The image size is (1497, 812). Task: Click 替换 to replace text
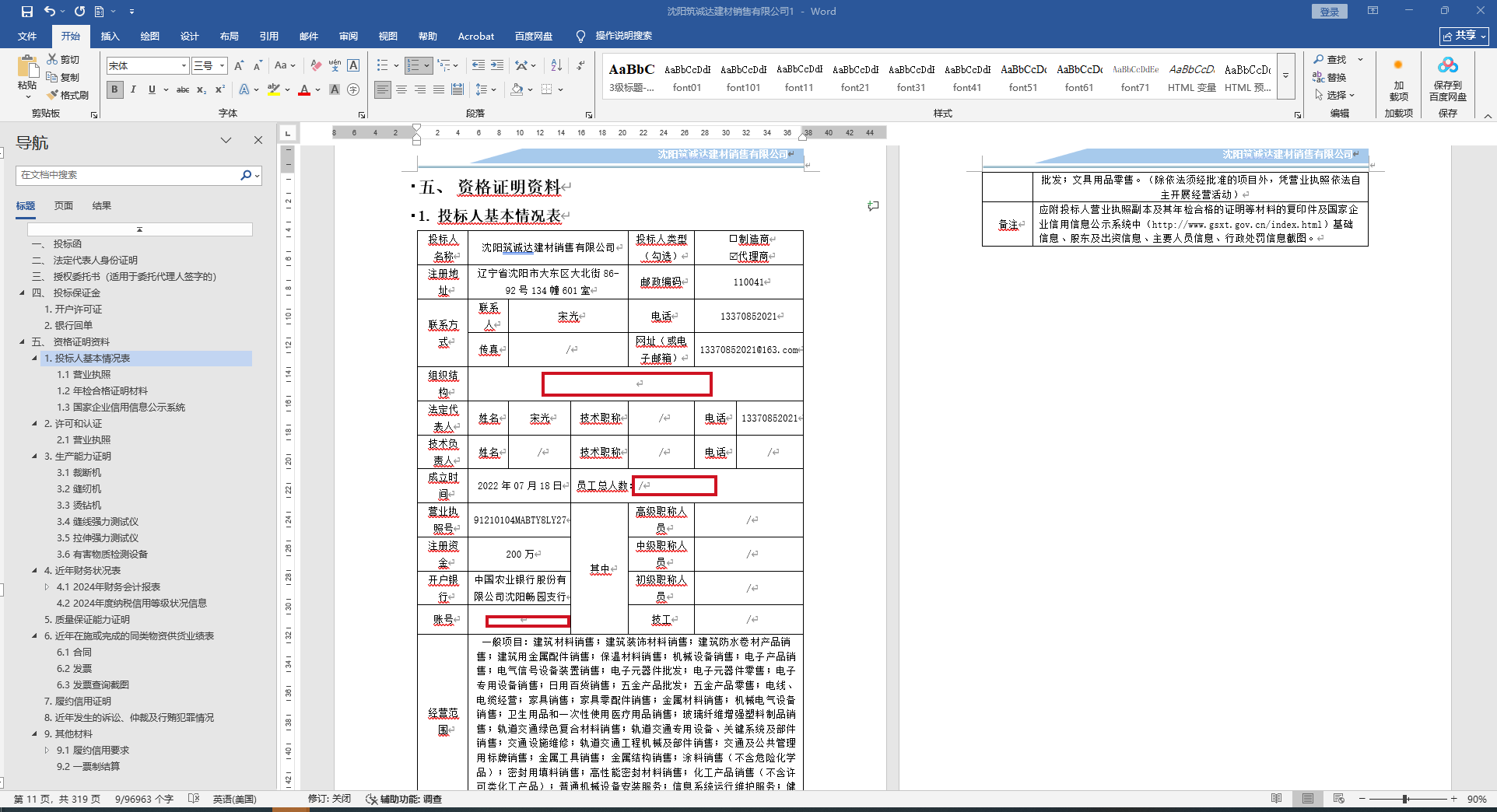pos(1330,77)
